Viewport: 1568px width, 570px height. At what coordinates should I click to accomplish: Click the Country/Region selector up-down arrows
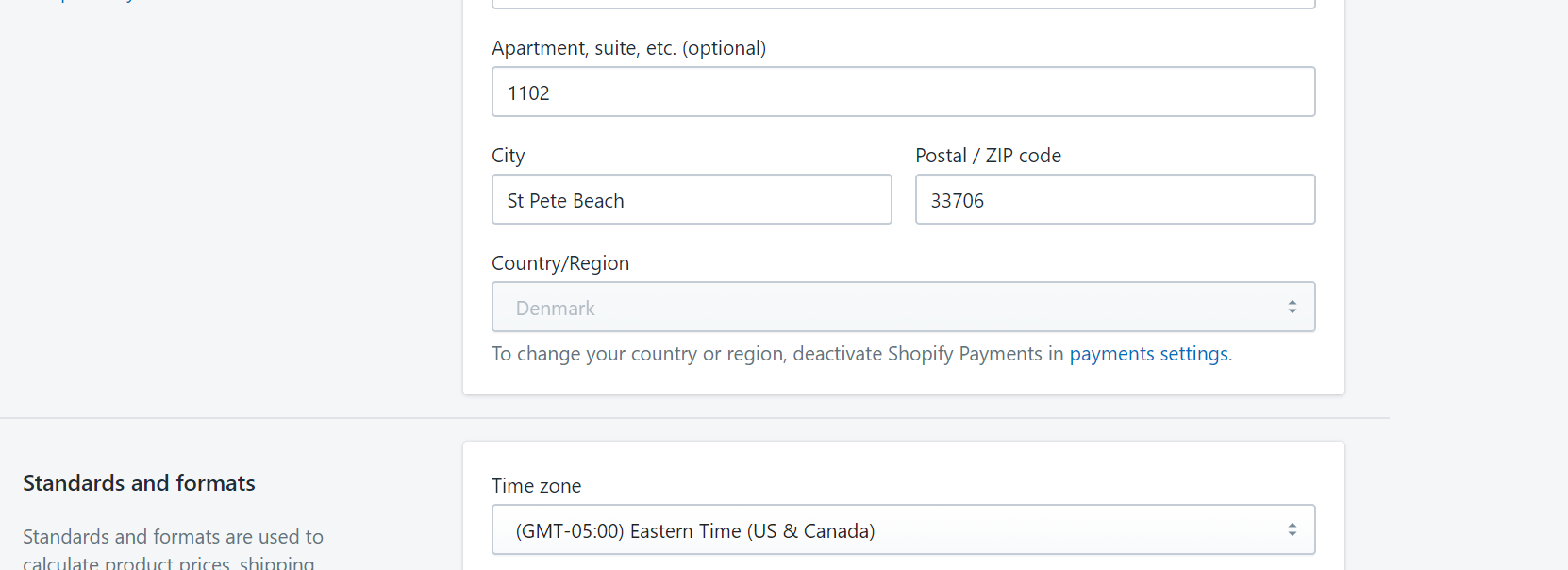click(x=1292, y=308)
